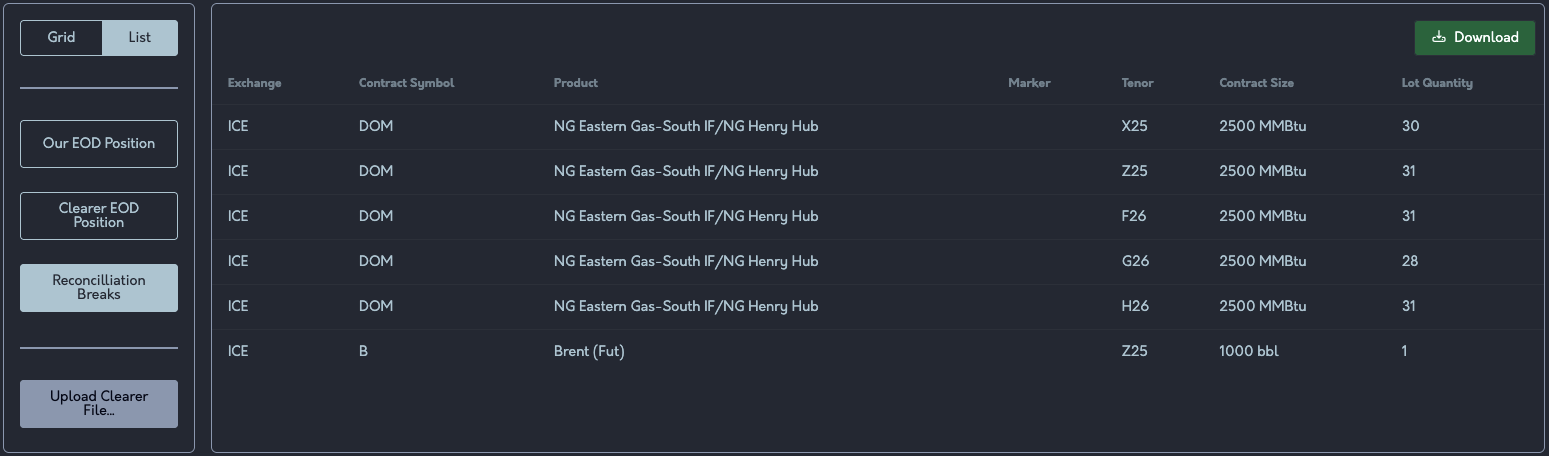Select the DOM row with tenor G26

point(686,262)
